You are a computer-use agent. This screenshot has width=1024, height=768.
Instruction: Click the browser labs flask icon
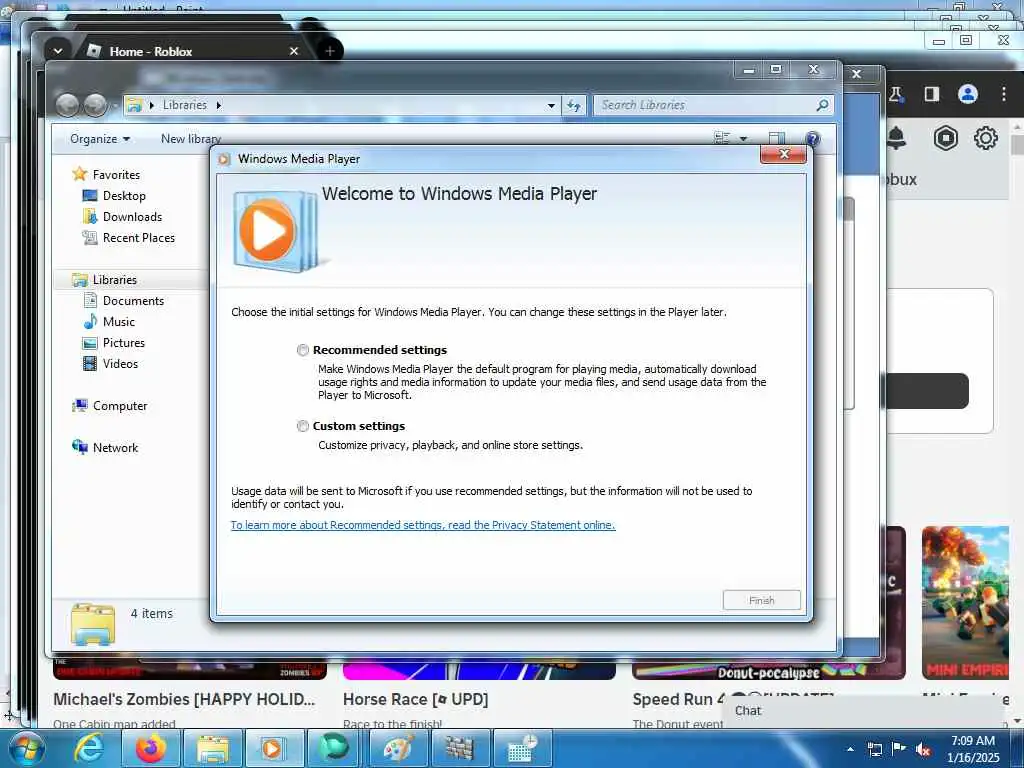coord(895,95)
